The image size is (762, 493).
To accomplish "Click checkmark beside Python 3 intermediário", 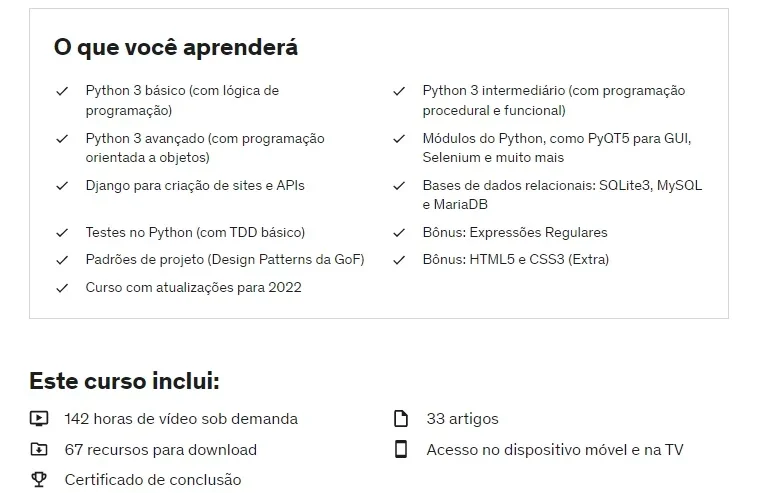I will 399,91.
